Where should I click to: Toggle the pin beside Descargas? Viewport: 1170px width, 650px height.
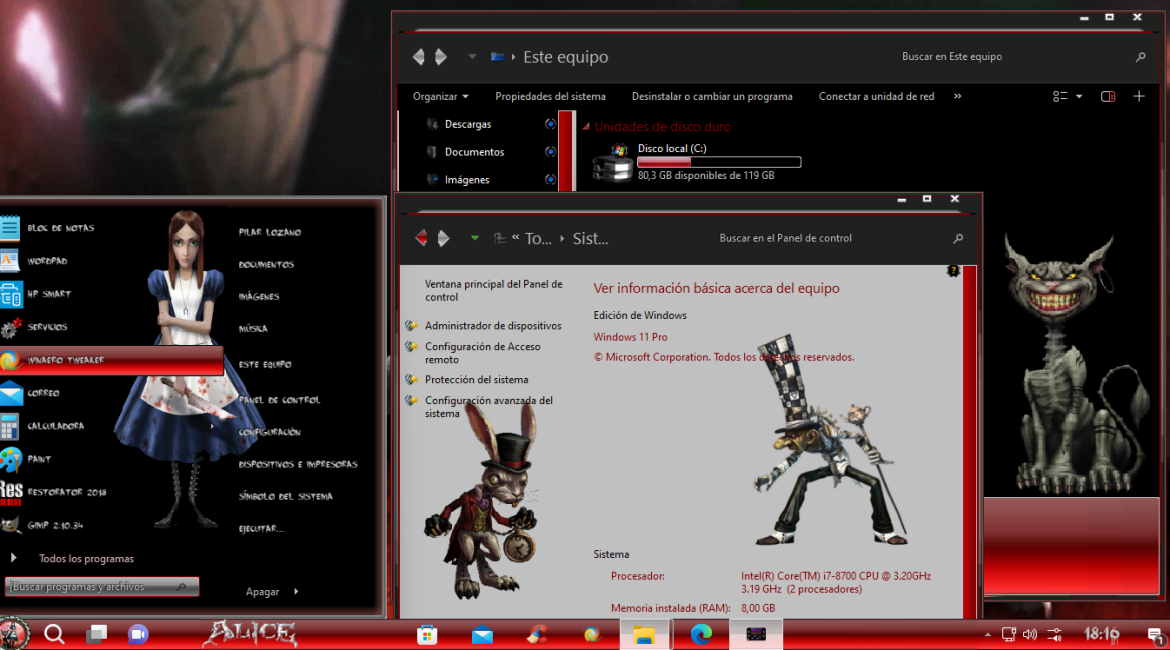click(x=550, y=124)
